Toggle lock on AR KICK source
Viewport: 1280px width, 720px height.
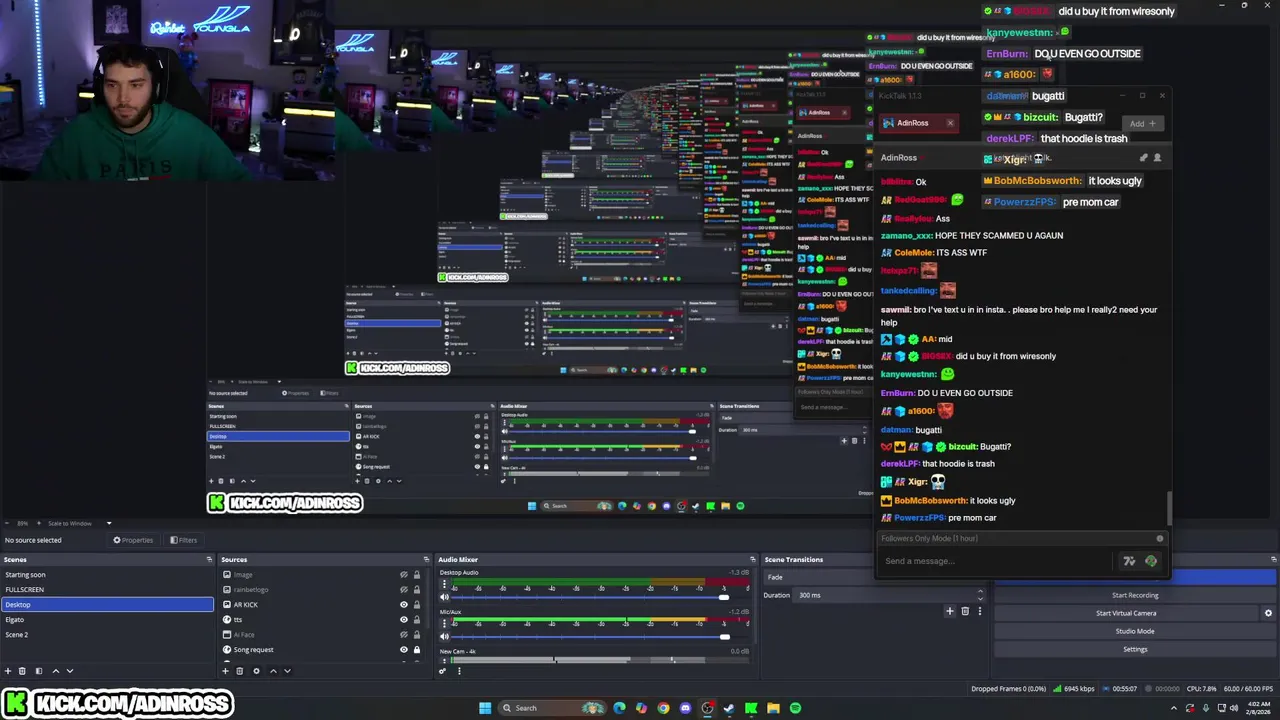click(x=417, y=605)
